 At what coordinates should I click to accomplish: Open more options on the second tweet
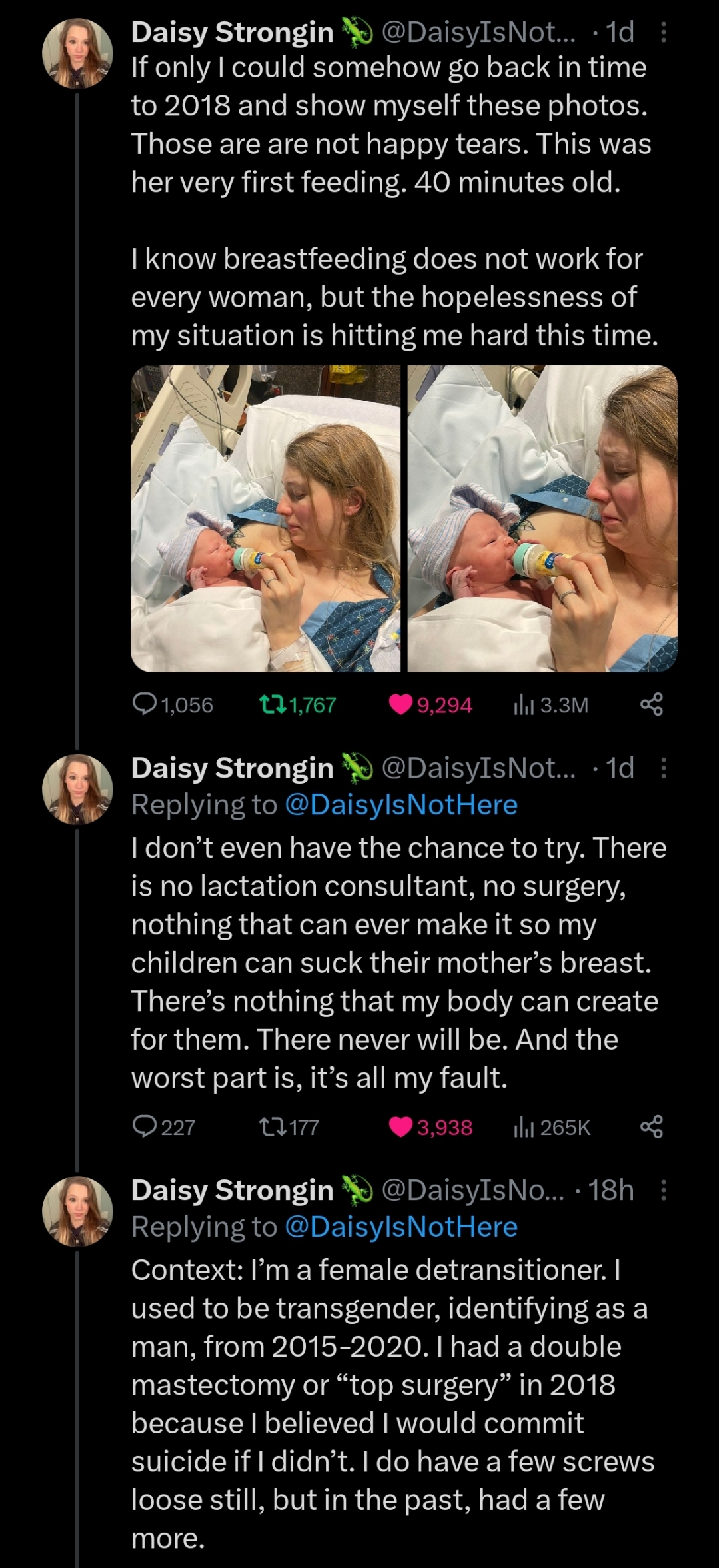pyautogui.click(x=663, y=768)
